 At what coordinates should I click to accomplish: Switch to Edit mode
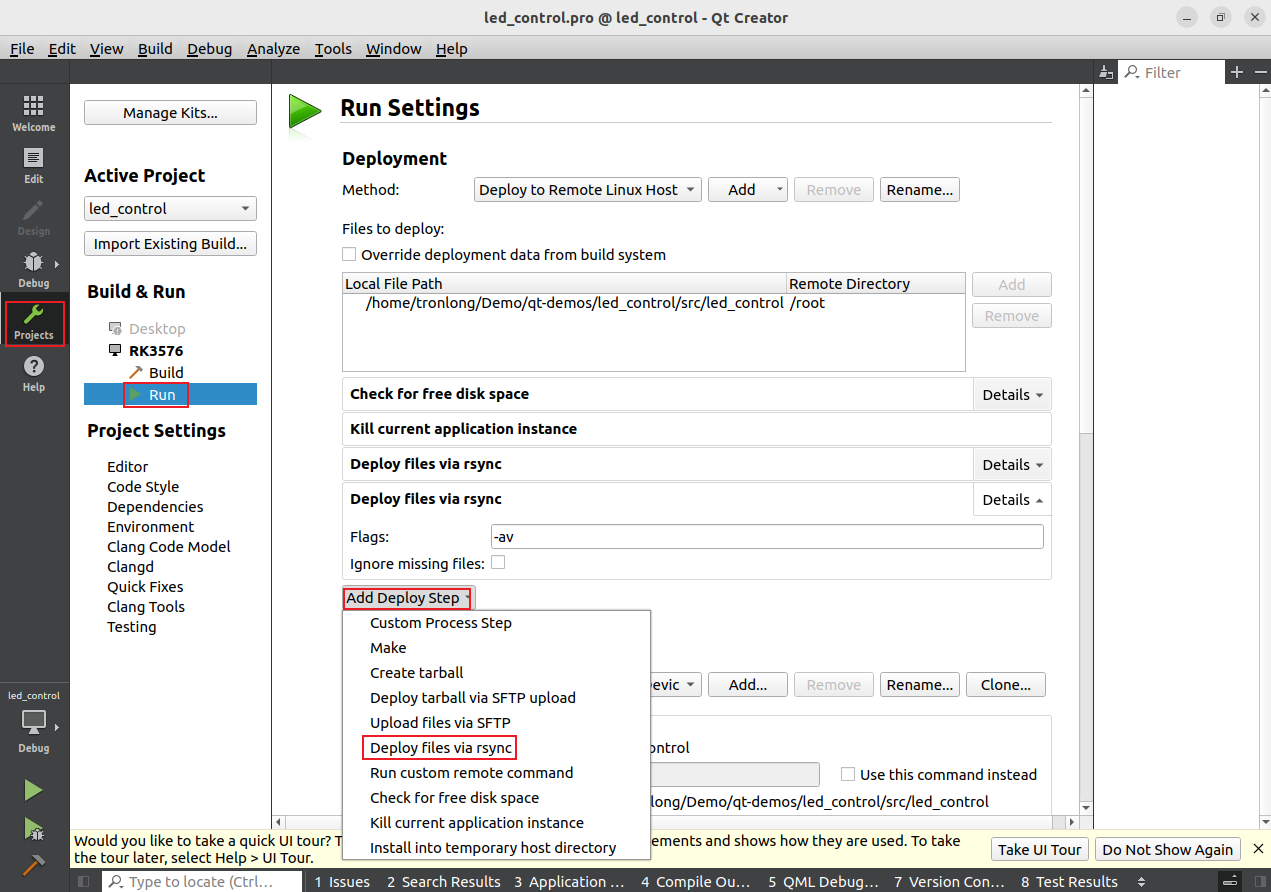click(x=34, y=166)
